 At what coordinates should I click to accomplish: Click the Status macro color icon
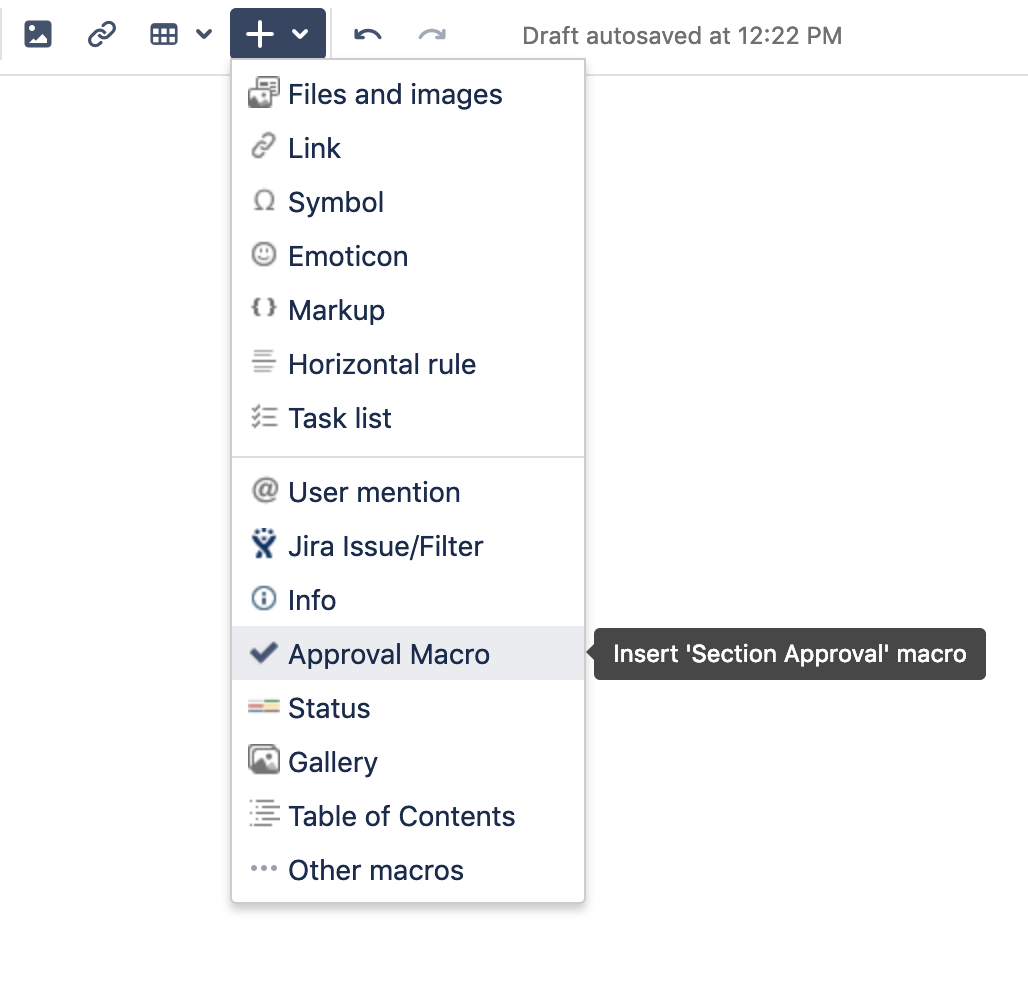click(x=263, y=708)
